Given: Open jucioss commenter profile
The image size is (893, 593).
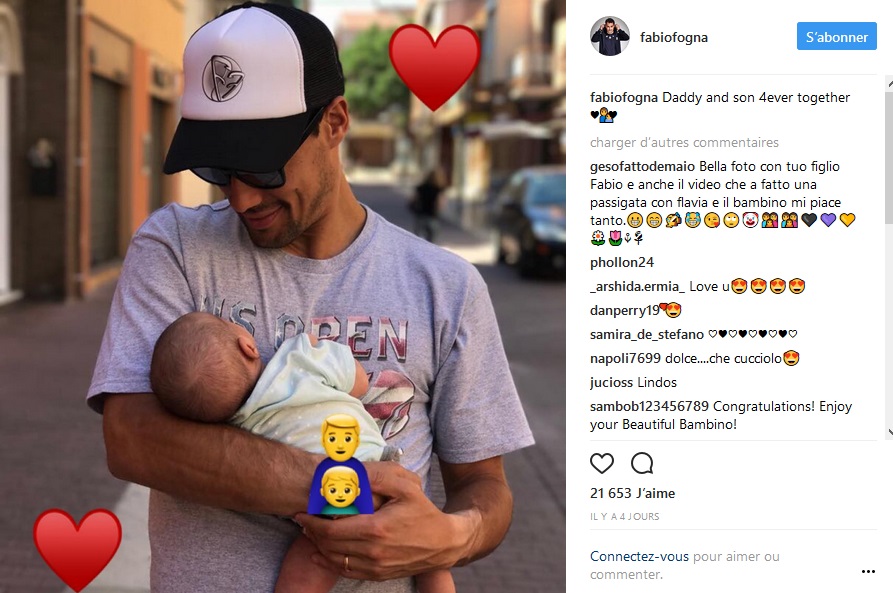Looking at the screenshot, I should [611, 382].
